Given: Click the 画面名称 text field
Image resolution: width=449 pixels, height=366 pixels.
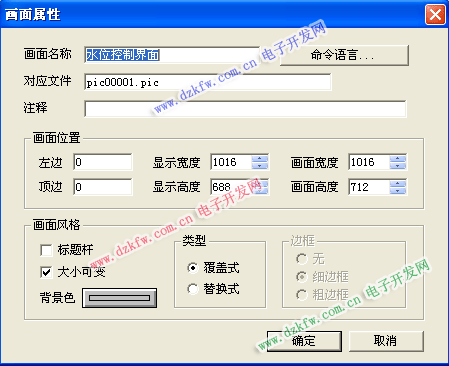Looking at the screenshot, I should click(172, 55).
